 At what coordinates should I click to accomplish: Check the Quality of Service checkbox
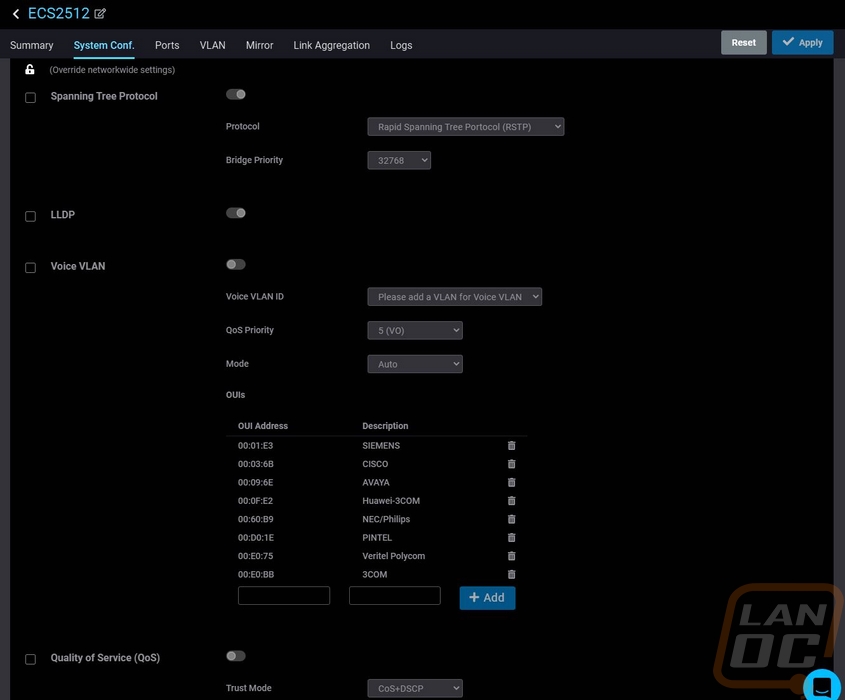[31, 660]
